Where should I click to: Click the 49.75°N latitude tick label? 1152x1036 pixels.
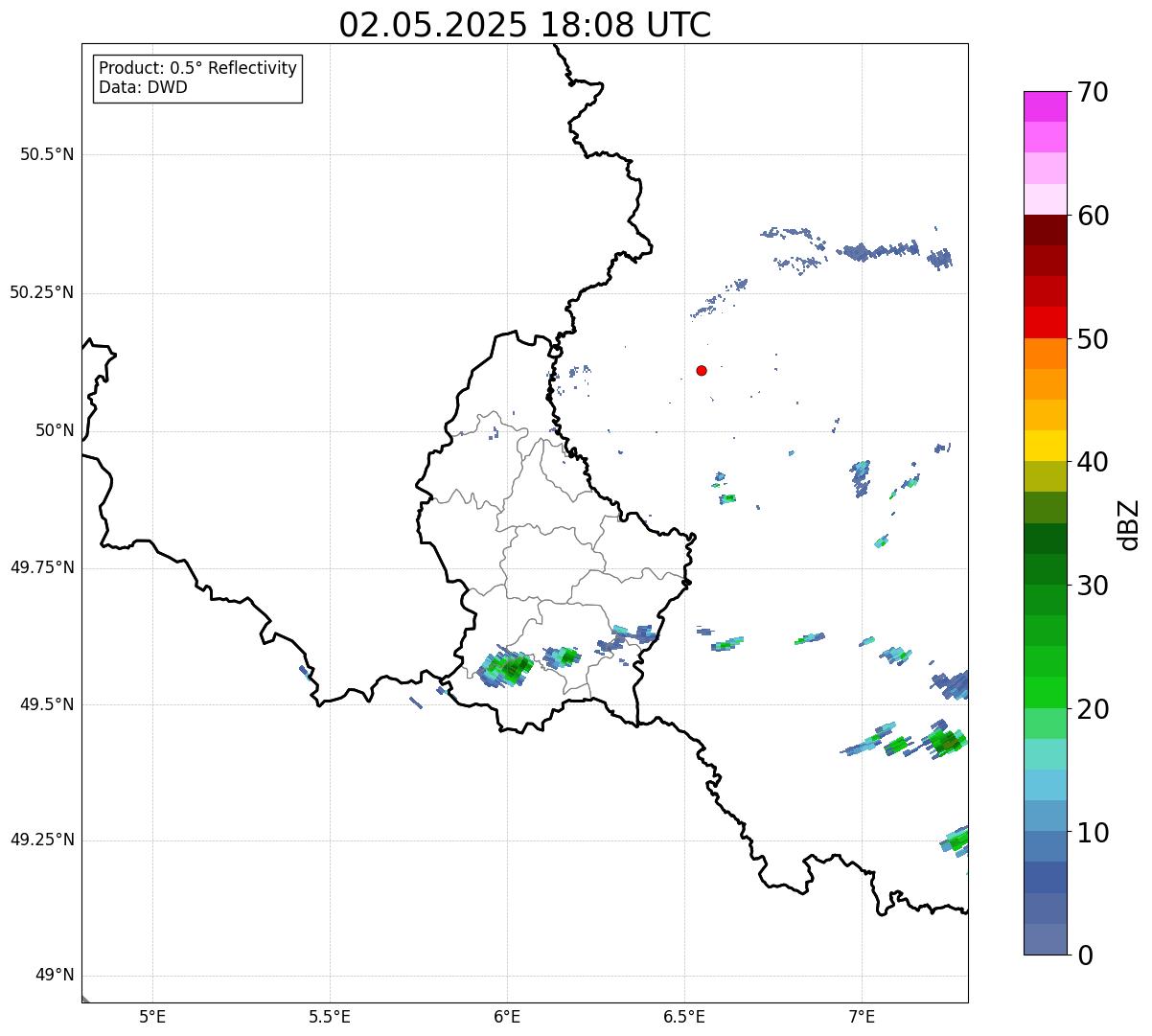(x=42, y=567)
